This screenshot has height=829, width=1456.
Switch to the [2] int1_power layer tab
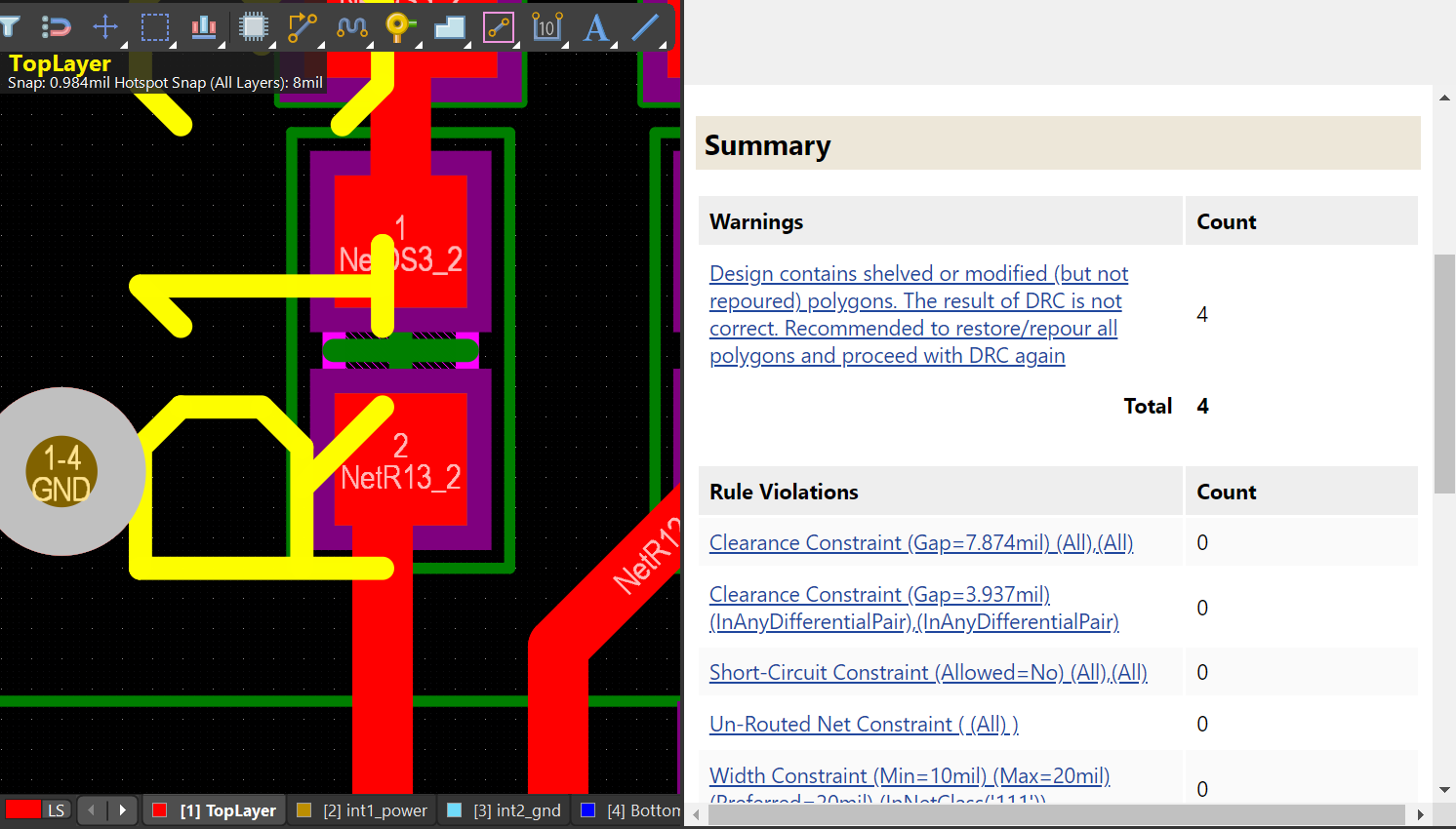coord(363,810)
